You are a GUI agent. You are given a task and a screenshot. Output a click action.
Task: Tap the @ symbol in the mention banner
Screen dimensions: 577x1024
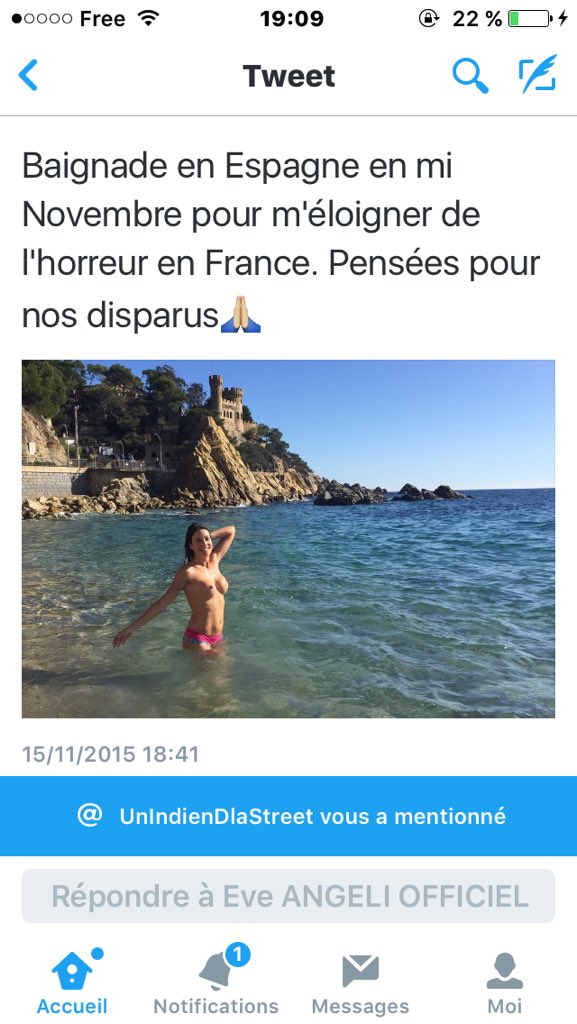click(89, 815)
